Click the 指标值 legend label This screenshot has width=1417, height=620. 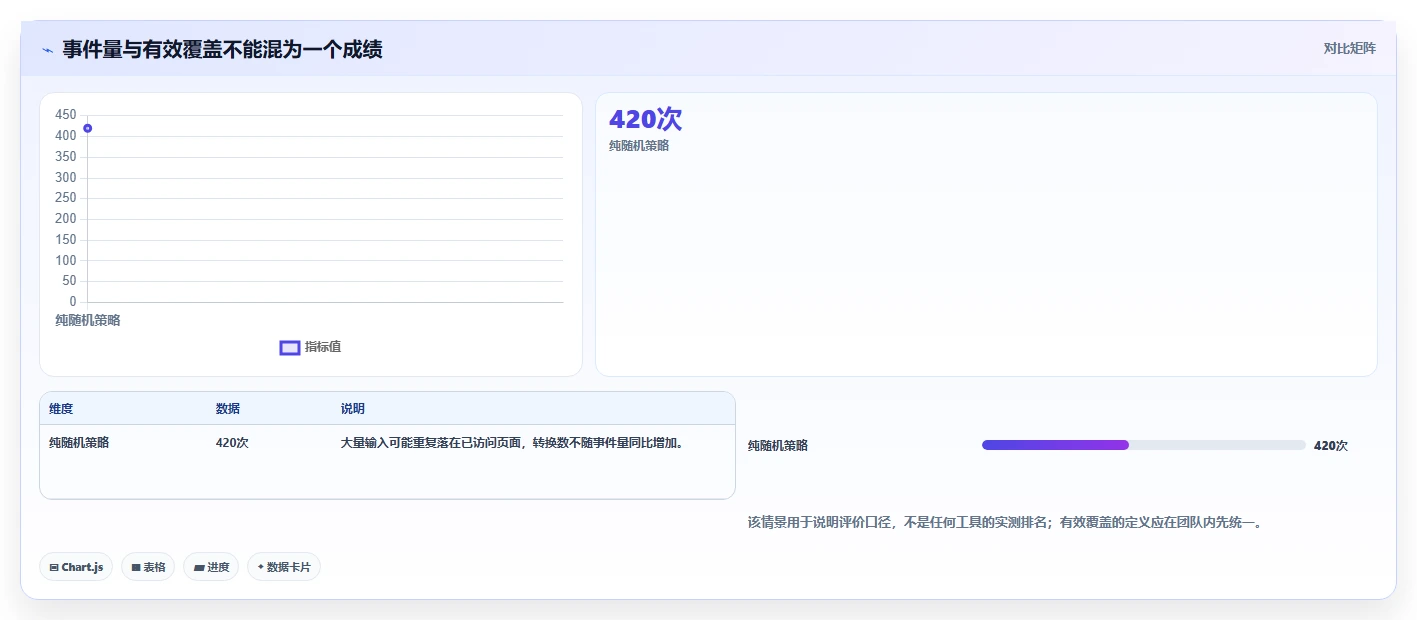(x=323, y=347)
